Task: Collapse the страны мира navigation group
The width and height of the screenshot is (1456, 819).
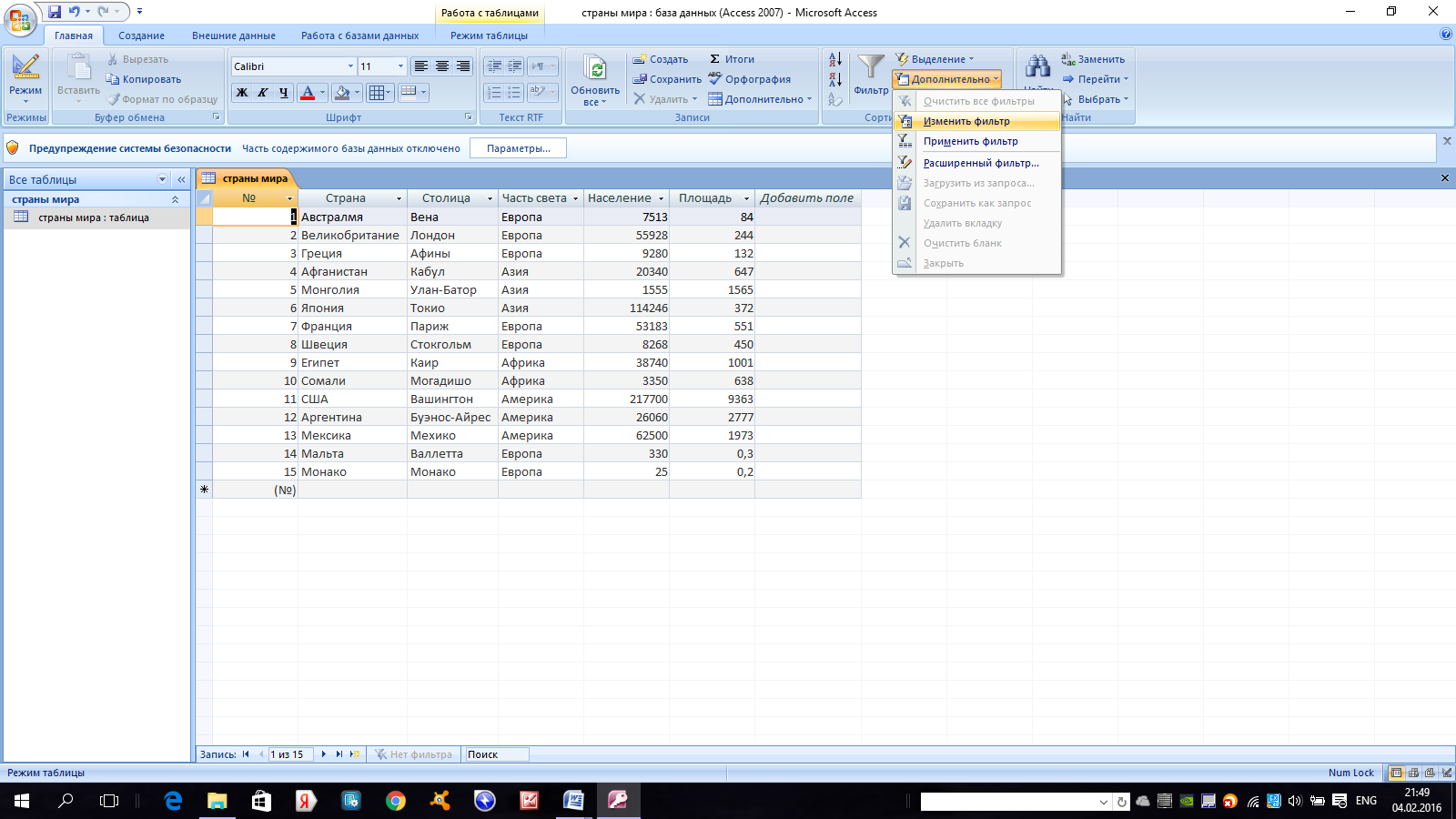Action: [x=175, y=199]
